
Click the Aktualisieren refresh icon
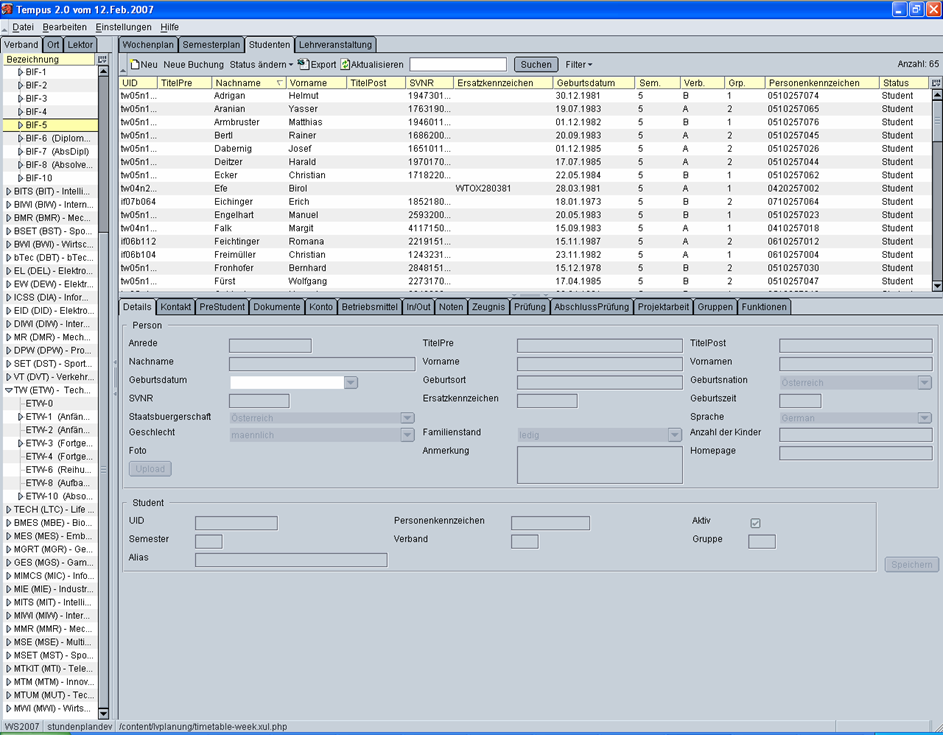(345, 65)
